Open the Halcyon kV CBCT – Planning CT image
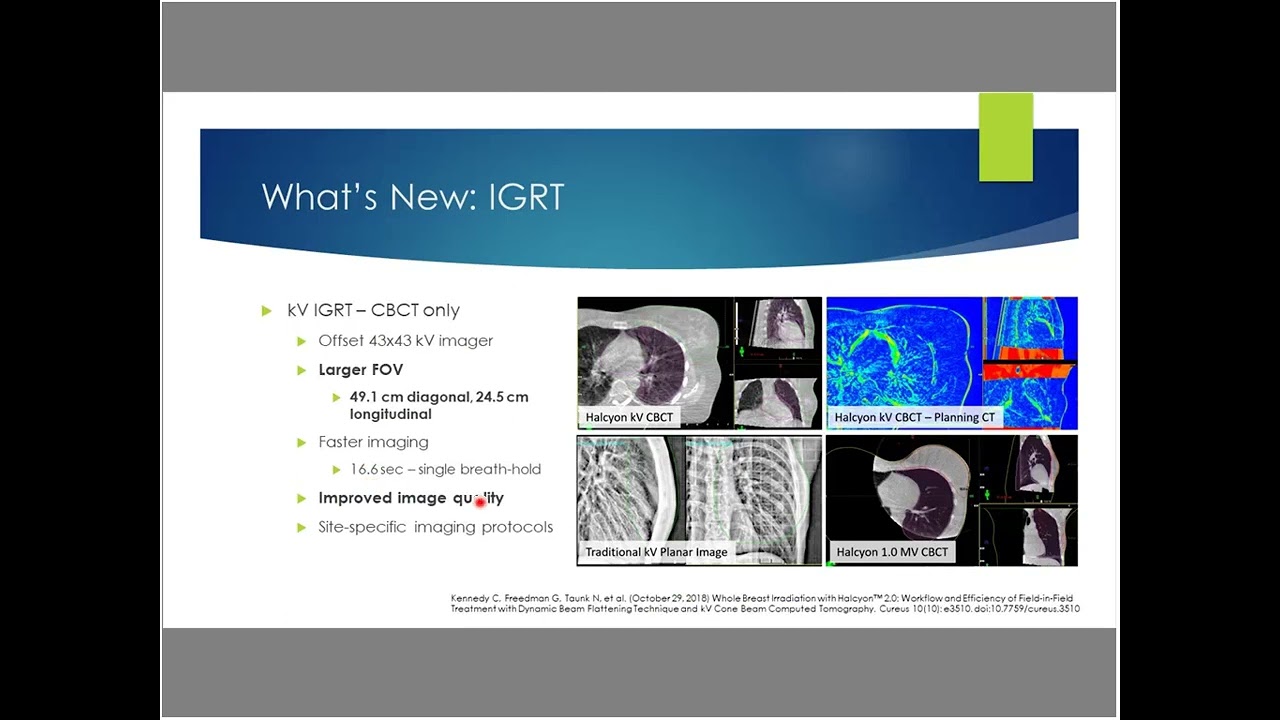Viewport: 1280px width, 720px height. [952, 363]
